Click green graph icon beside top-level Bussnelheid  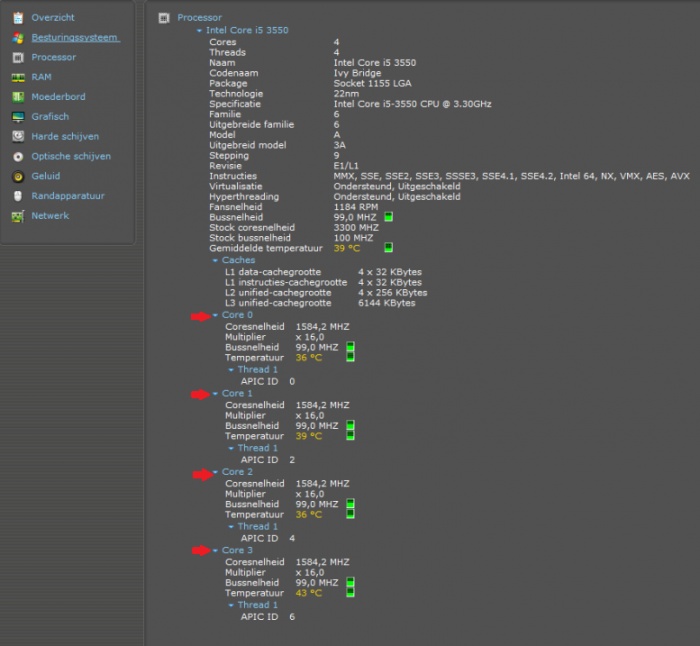click(388, 217)
